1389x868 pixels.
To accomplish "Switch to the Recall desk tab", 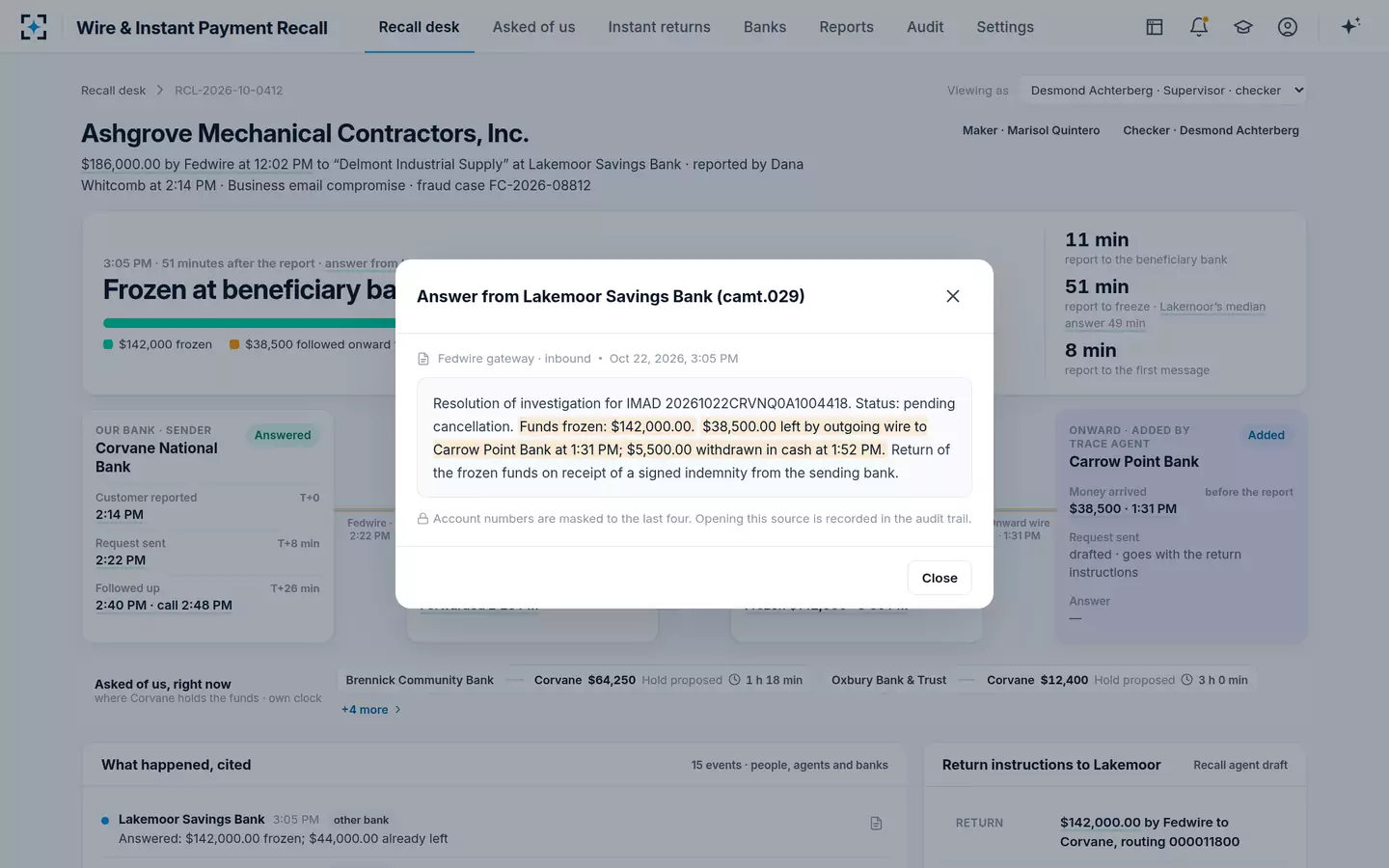I will coord(419,27).
